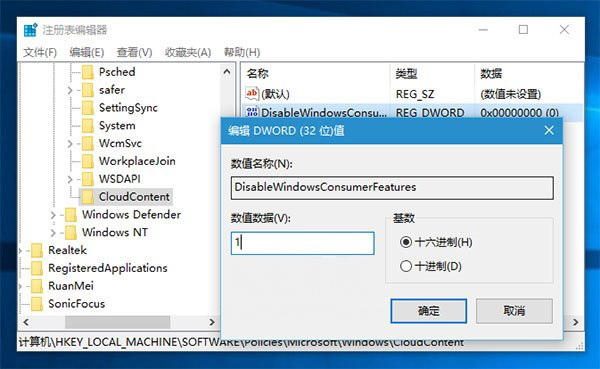Click the 数值数据(V) input field
Image resolution: width=600 pixels, height=369 pixels.
click(303, 243)
